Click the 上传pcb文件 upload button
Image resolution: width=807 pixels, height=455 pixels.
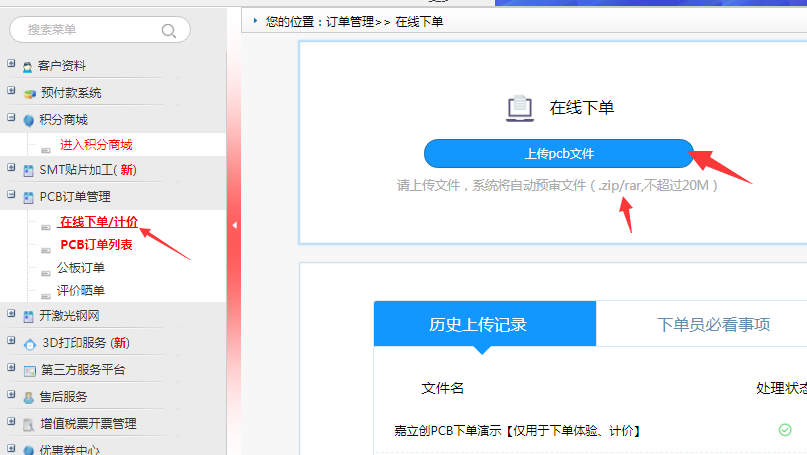point(558,153)
